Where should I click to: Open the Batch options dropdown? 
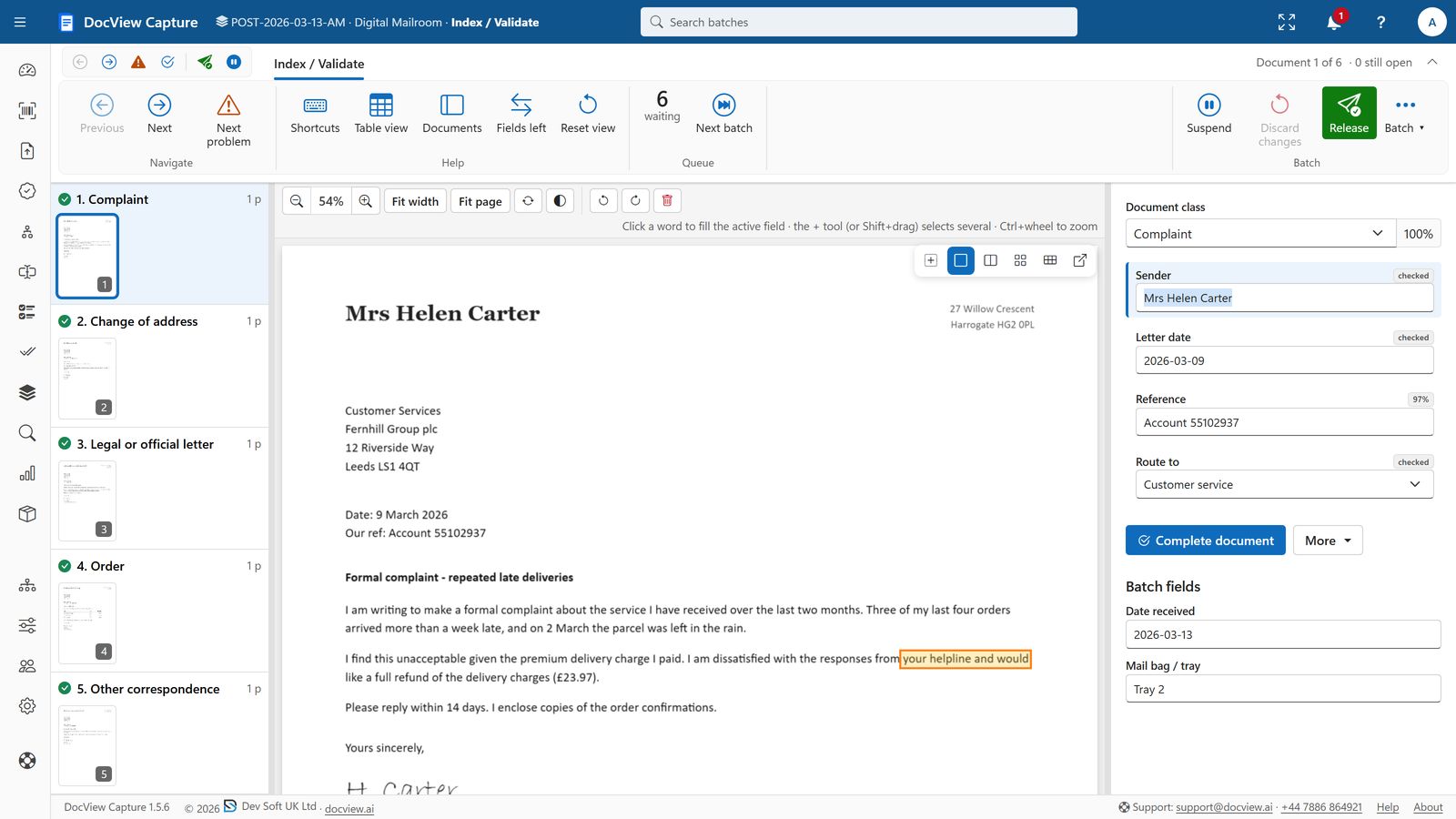[x=1405, y=114]
